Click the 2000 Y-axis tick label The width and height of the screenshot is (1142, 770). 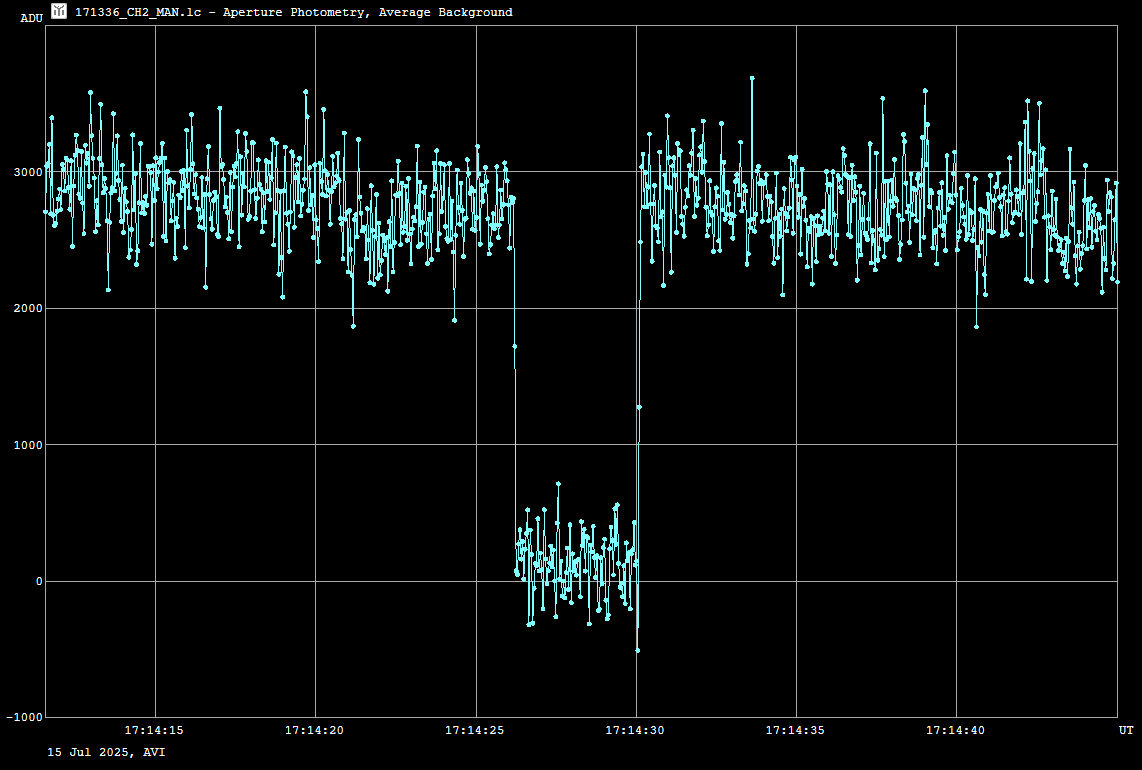point(27,308)
